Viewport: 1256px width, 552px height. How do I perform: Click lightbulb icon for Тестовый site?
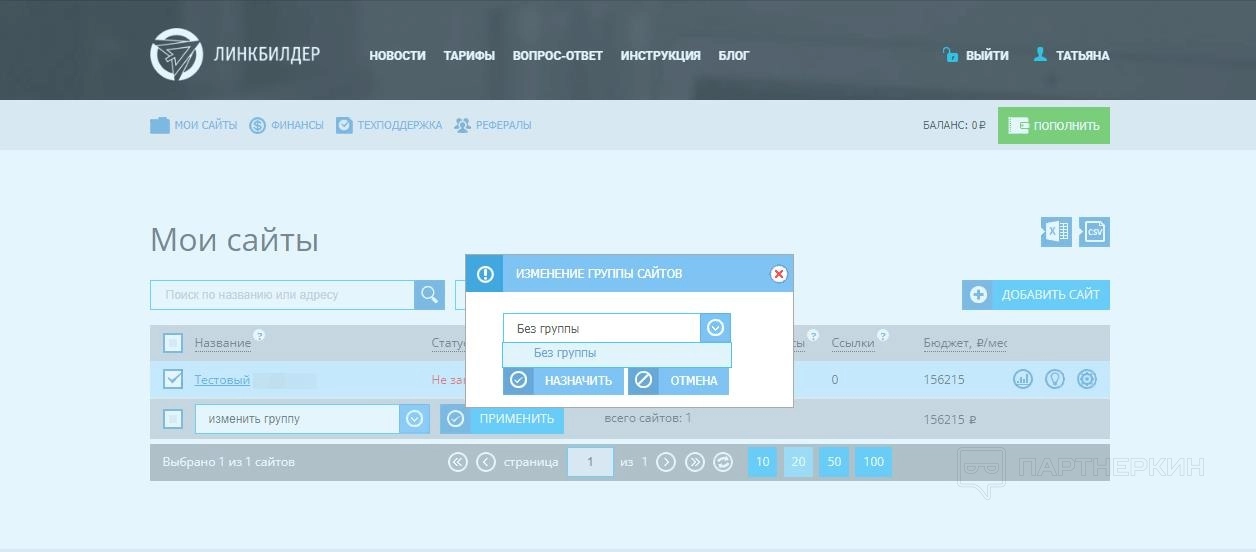1054,379
